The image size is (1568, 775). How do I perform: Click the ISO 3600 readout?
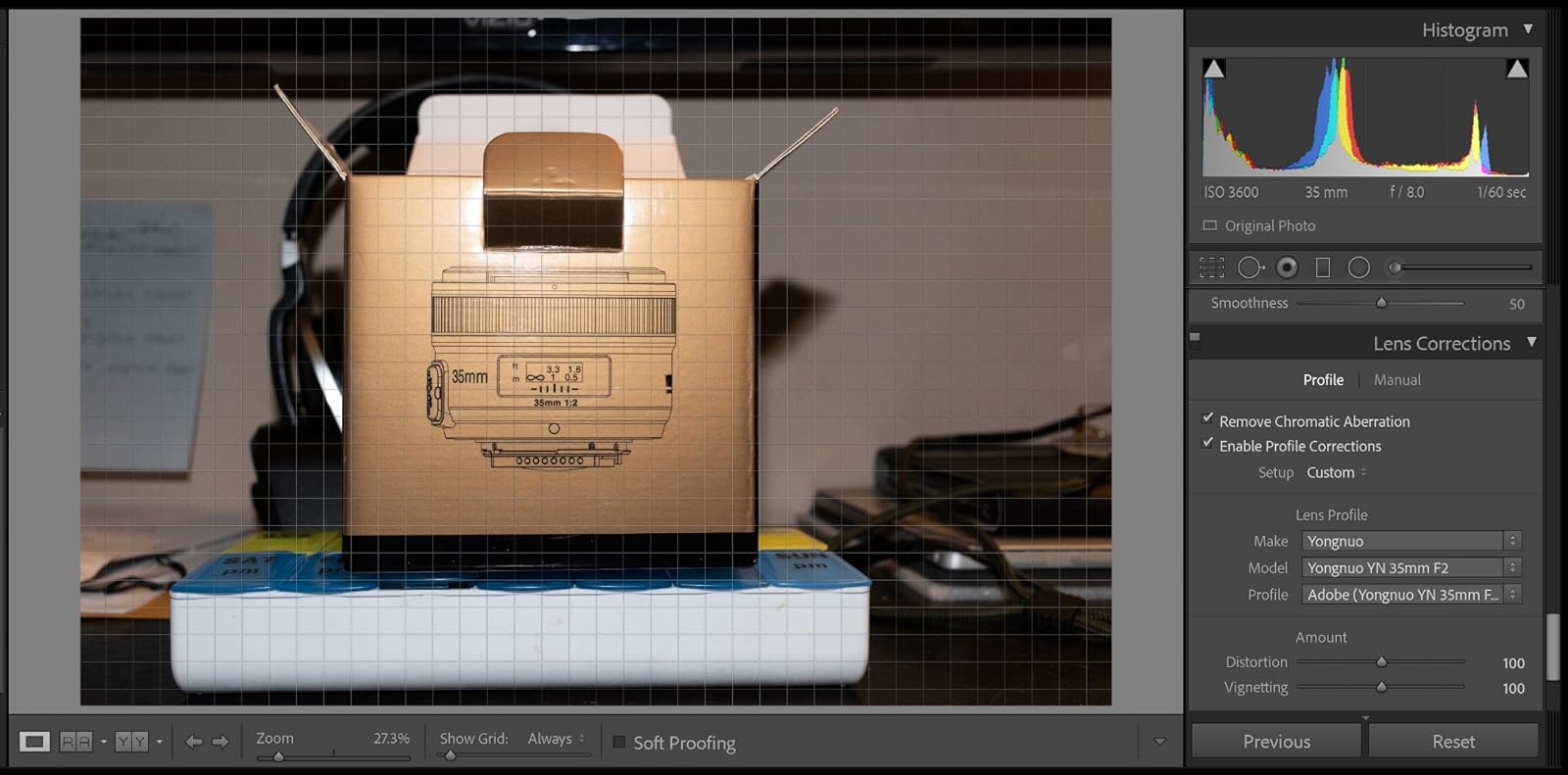pos(1231,192)
